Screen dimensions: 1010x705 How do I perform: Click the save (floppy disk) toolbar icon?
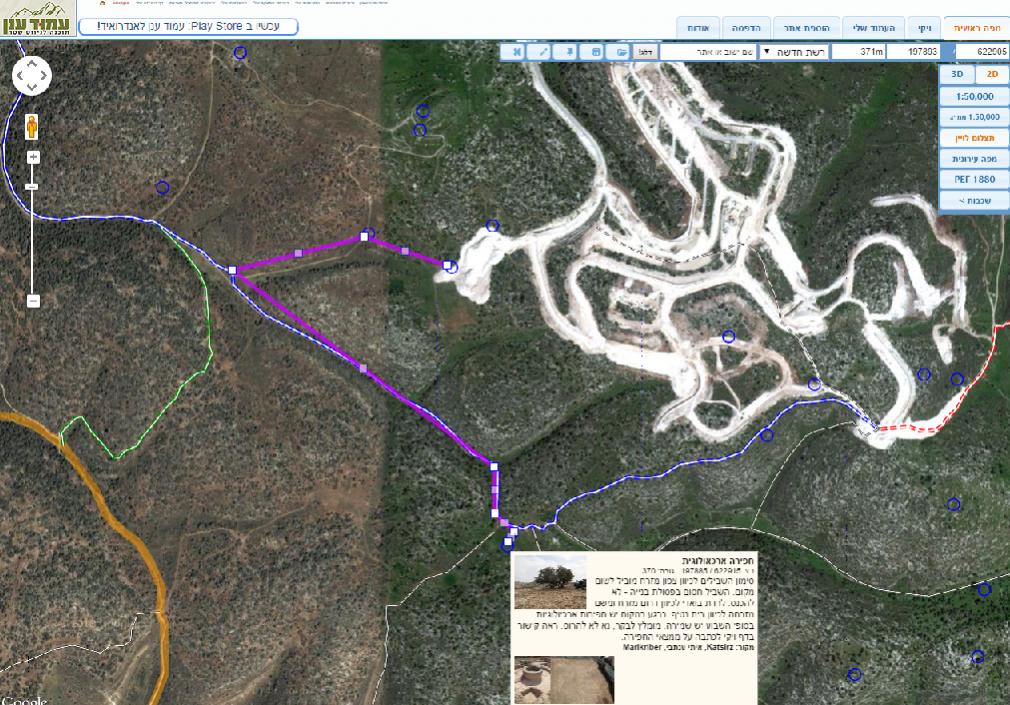tap(596, 51)
